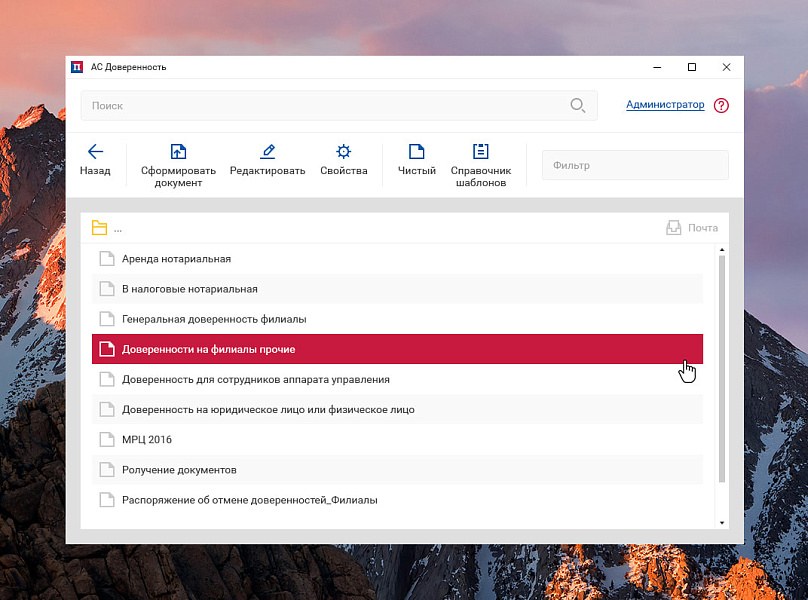
Task: Click document icon for Генеральная доверенность филиалы
Action: (107, 319)
